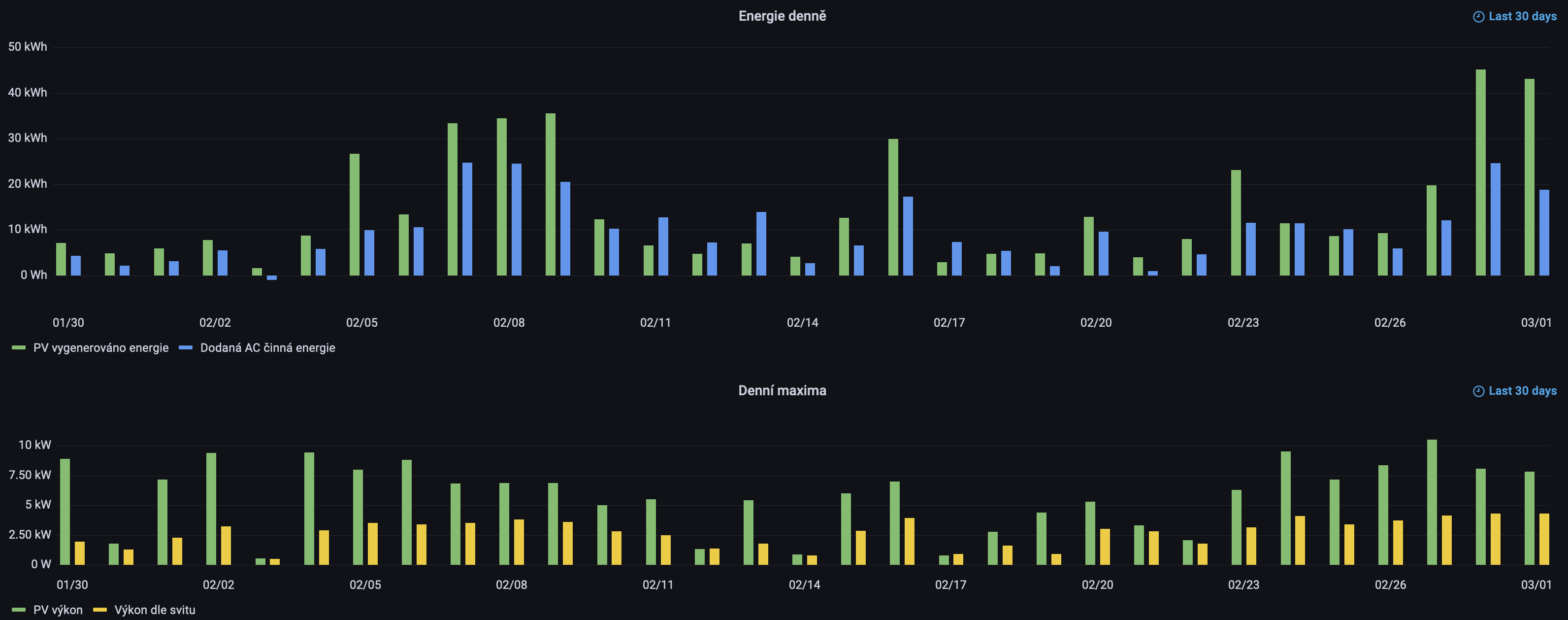This screenshot has width=1568, height=620.
Task: Open Denní maxima panel title menu
Action: pyautogui.click(x=782, y=390)
